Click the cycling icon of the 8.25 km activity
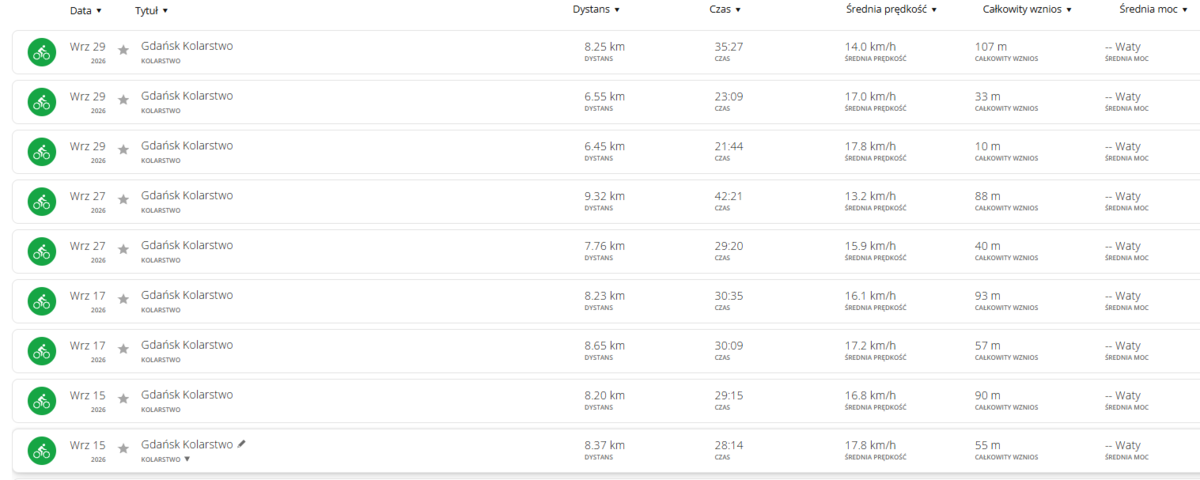 (41, 52)
